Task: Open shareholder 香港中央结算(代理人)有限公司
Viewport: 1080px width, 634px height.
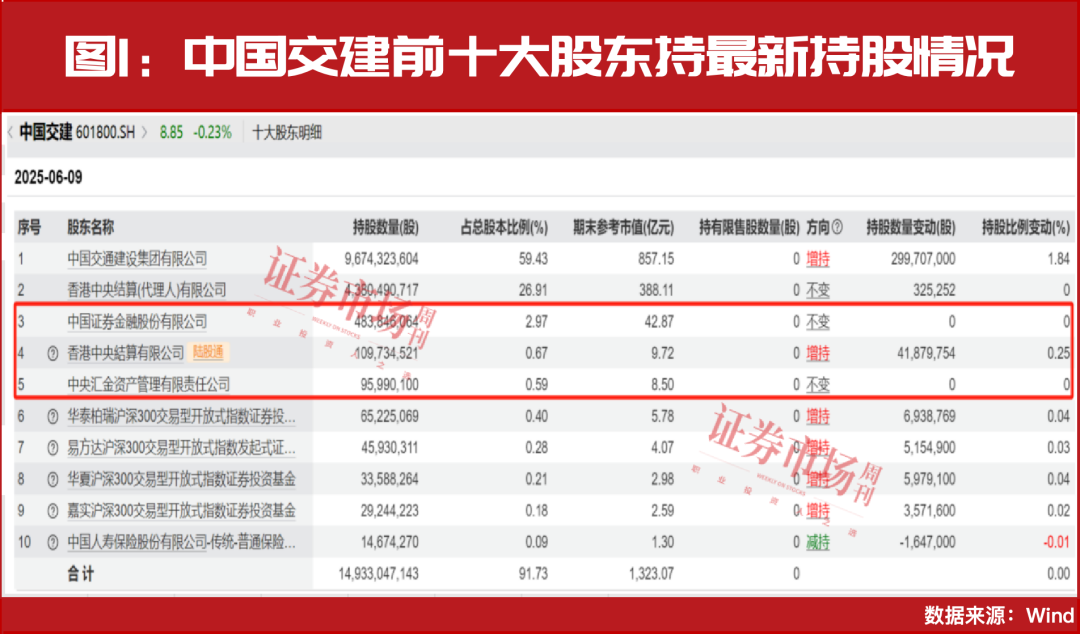Action: tap(146, 290)
